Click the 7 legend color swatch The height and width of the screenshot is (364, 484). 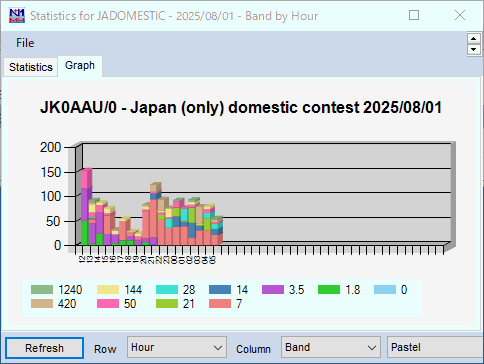pyautogui.click(x=220, y=303)
